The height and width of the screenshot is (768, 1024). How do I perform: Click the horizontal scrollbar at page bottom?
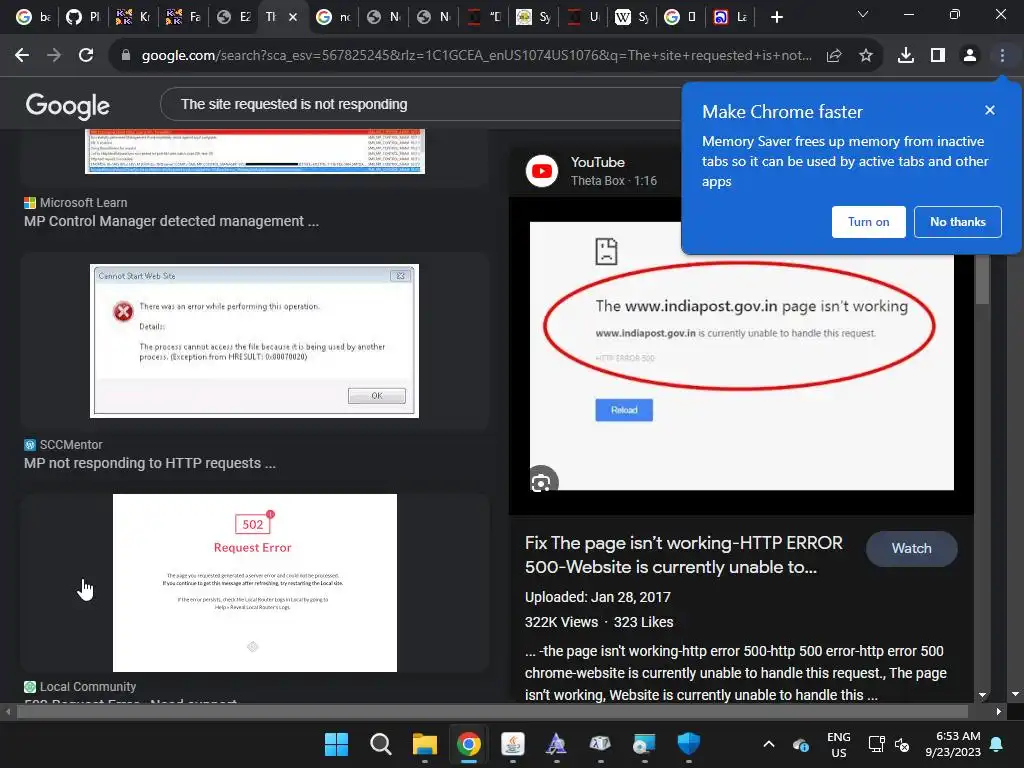tap(492, 711)
